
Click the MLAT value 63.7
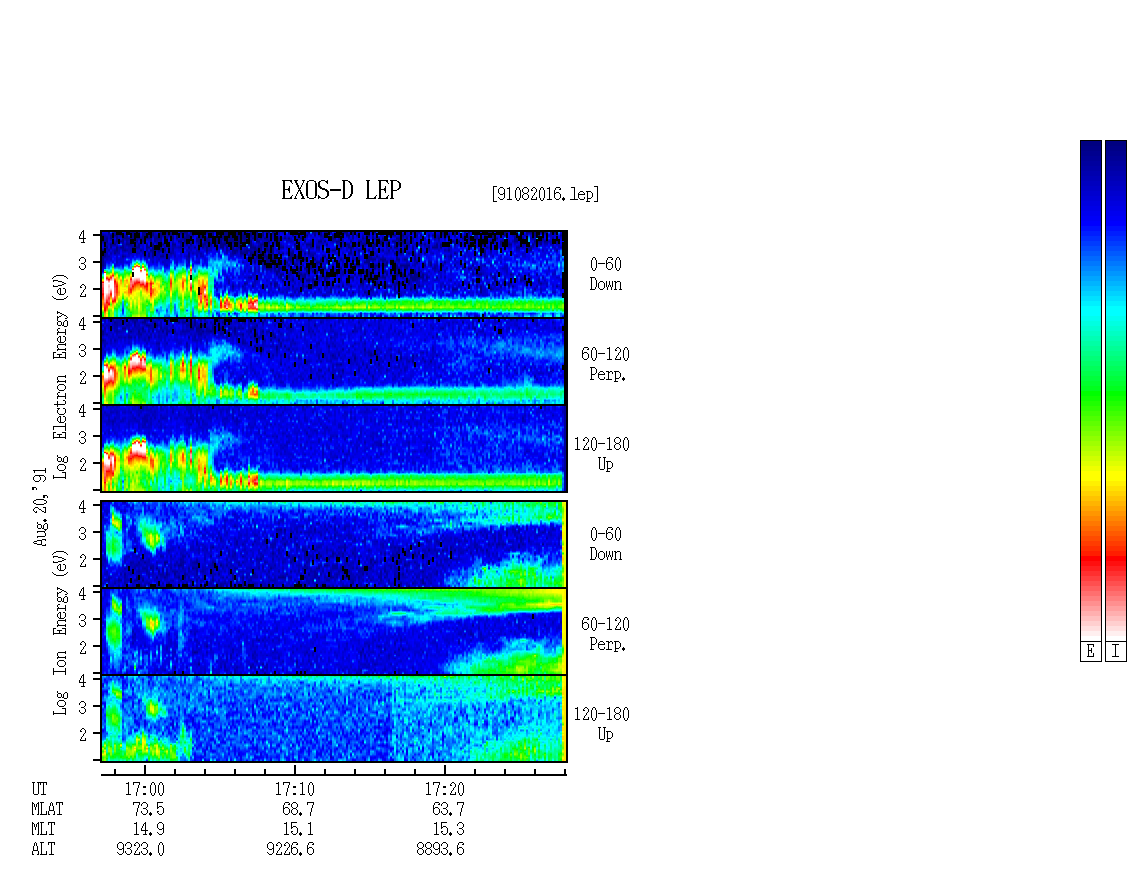tap(448, 809)
